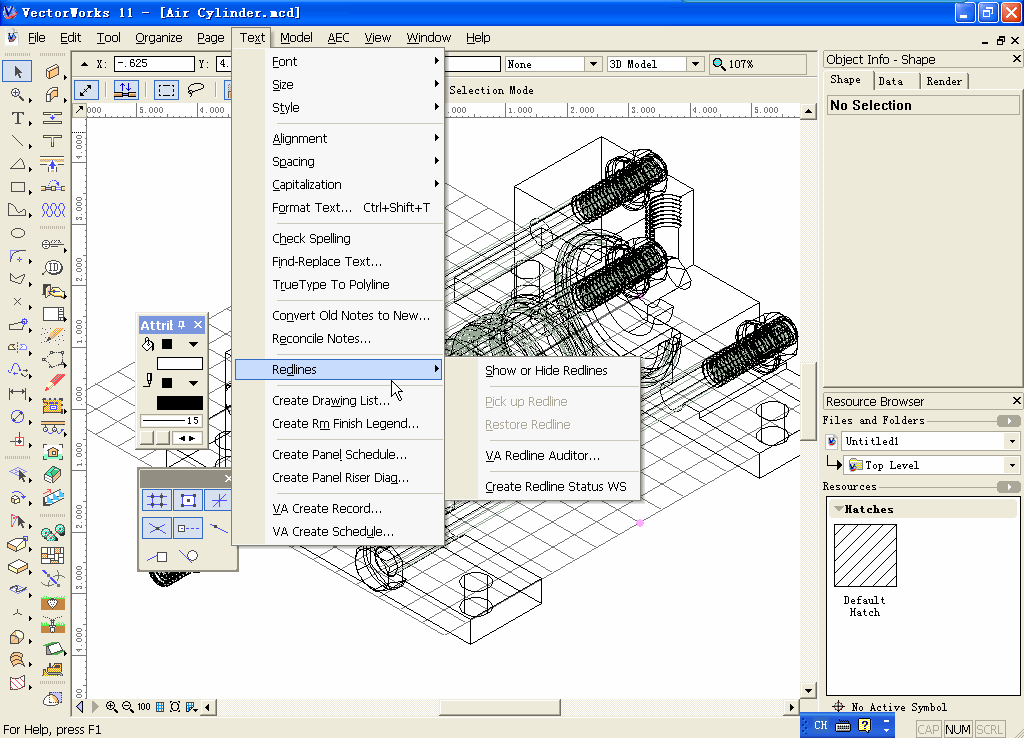Choose VA Redline Auditor
The height and width of the screenshot is (738, 1024).
pos(542,455)
